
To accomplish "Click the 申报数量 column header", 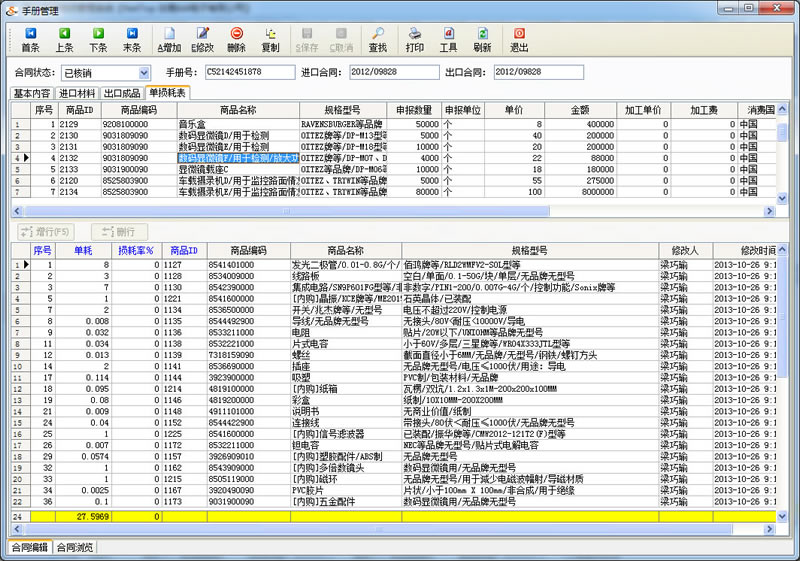I will pos(414,110).
